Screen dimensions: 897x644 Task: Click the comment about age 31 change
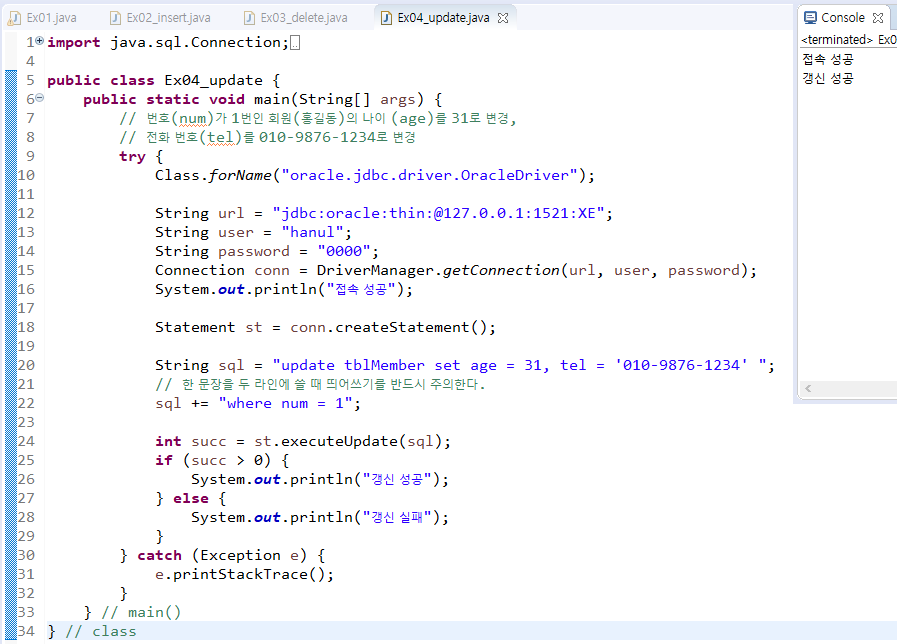pos(317,118)
